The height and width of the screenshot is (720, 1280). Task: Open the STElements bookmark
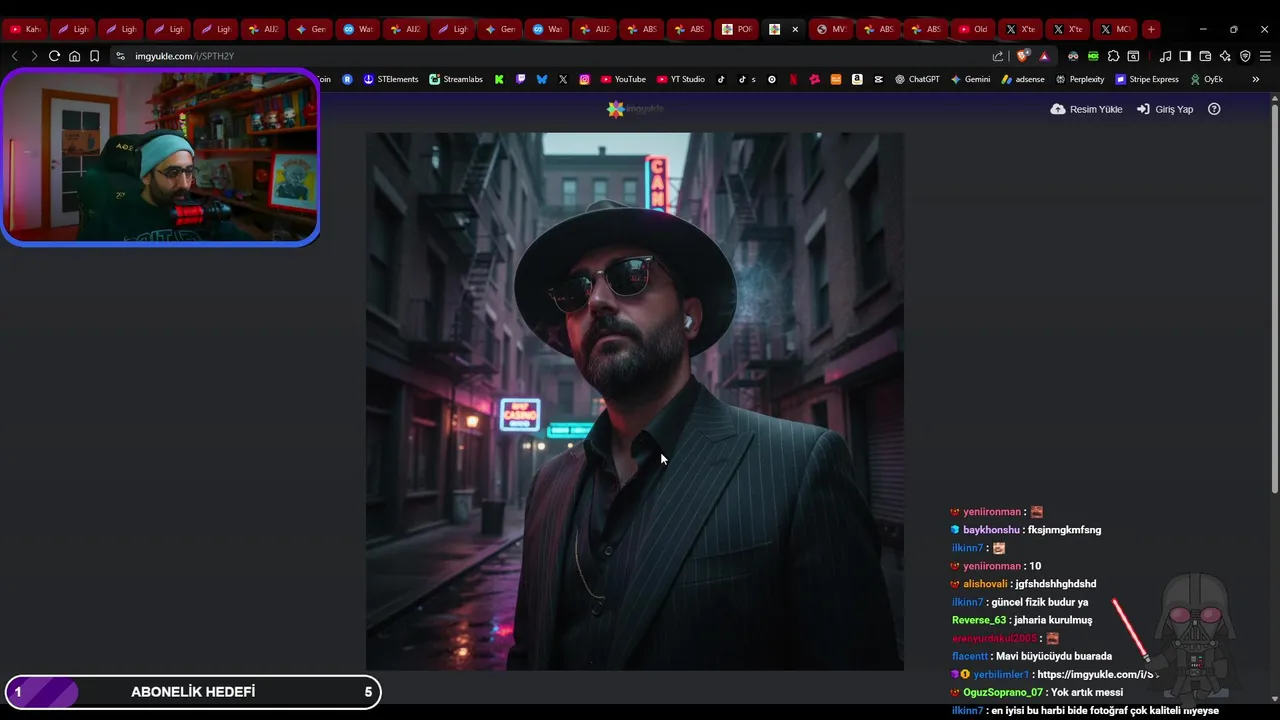click(x=391, y=79)
